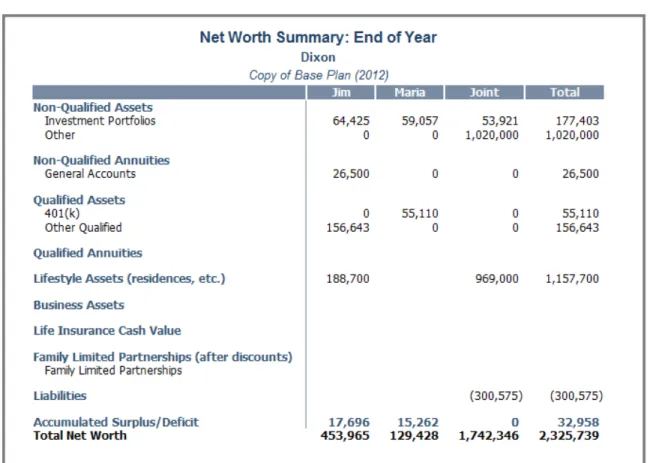This screenshot has width=650, height=463.
Task: Select Maria's General Accounts value 0
Action: pyautogui.click(x=435, y=174)
